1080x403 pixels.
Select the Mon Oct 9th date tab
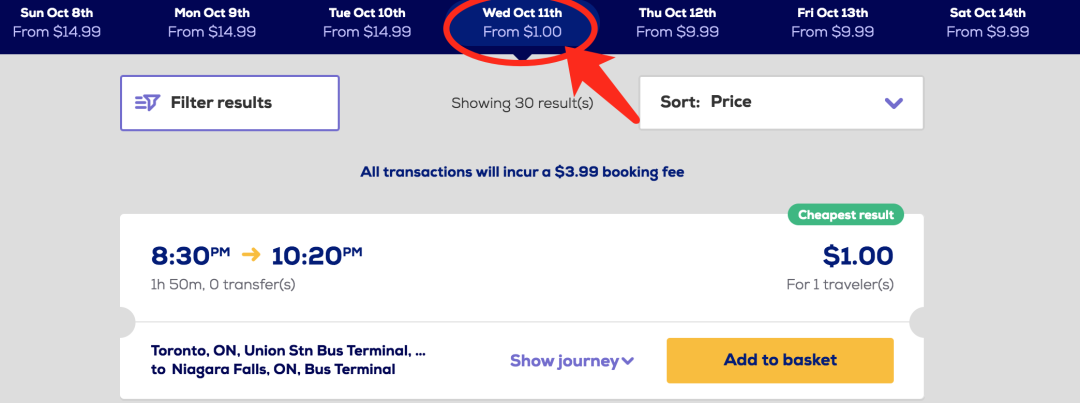point(211,22)
